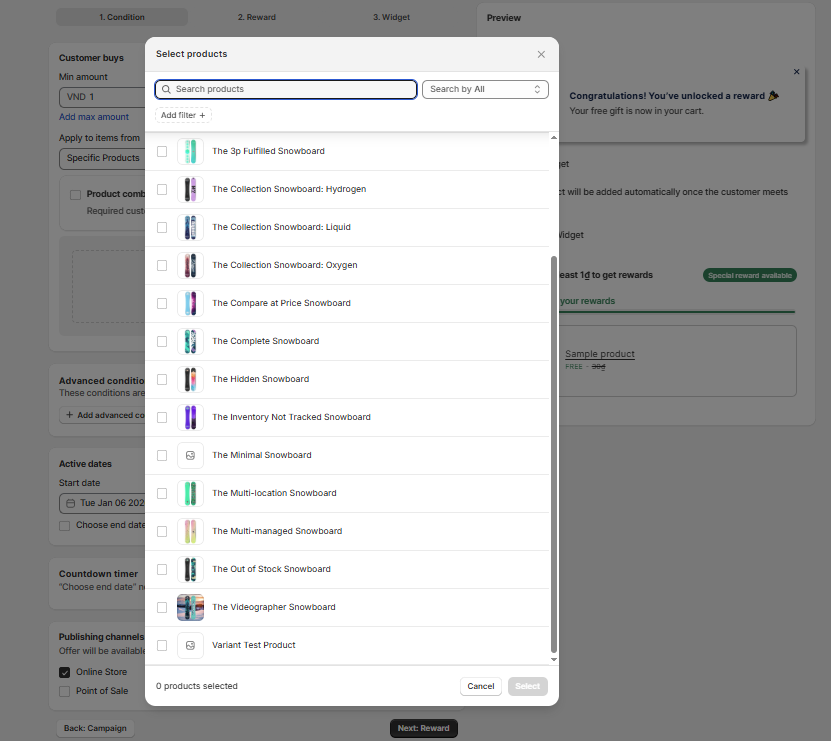Click the Minimal Snowboard placeholder image icon

pyautogui.click(x=190, y=455)
